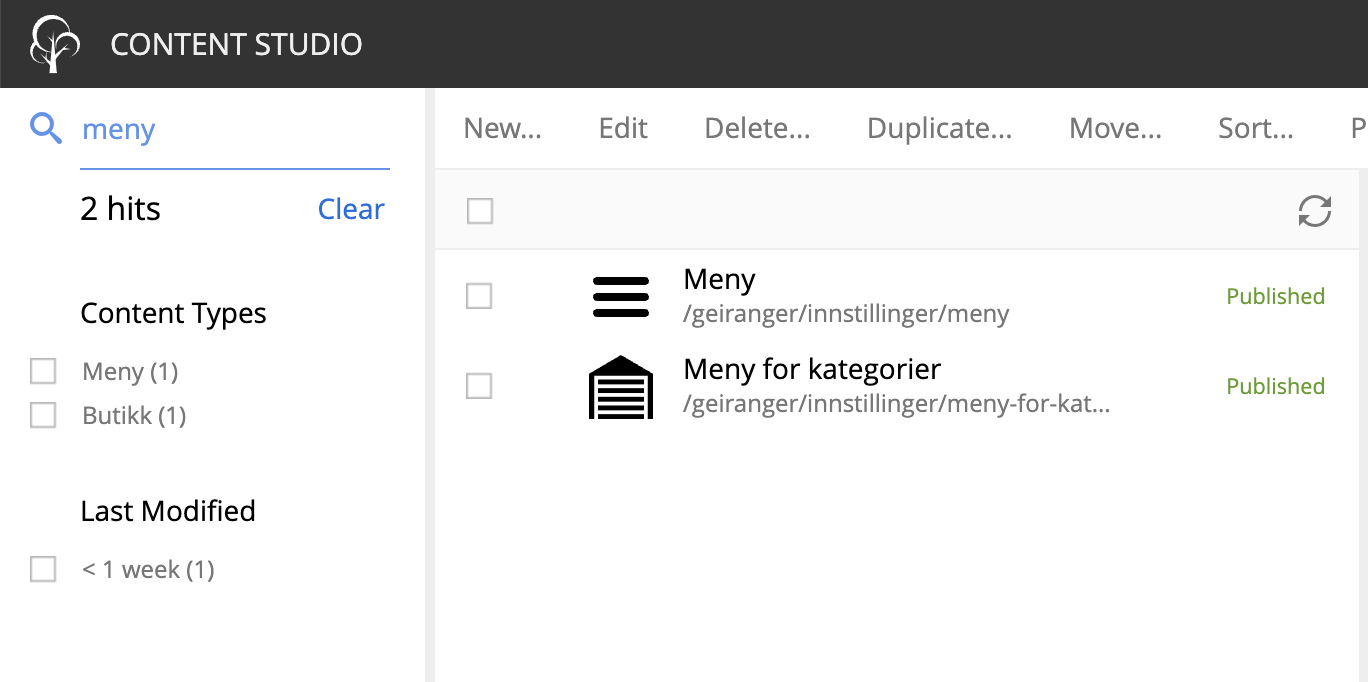The height and width of the screenshot is (682, 1368).
Task: Refresh the content grid
Action: coord(1314,211)
